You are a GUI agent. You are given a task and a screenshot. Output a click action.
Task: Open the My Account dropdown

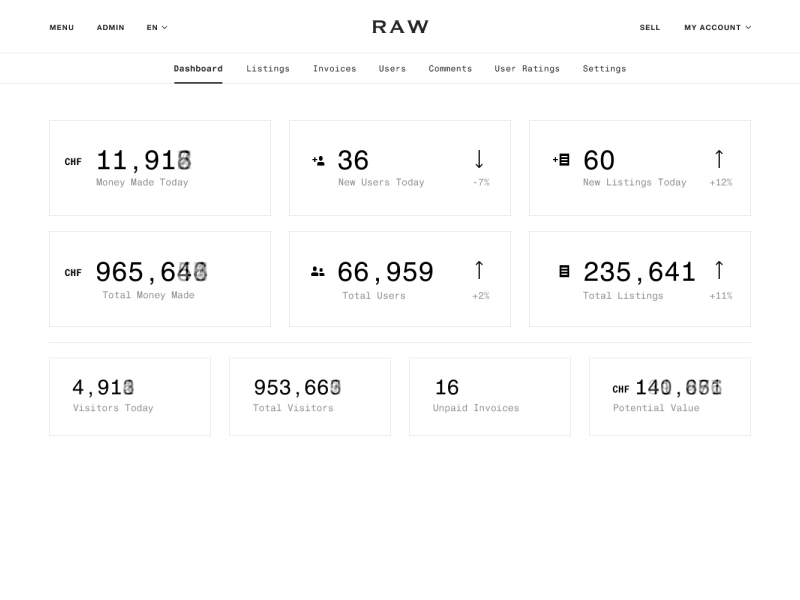tap(717, 27)
